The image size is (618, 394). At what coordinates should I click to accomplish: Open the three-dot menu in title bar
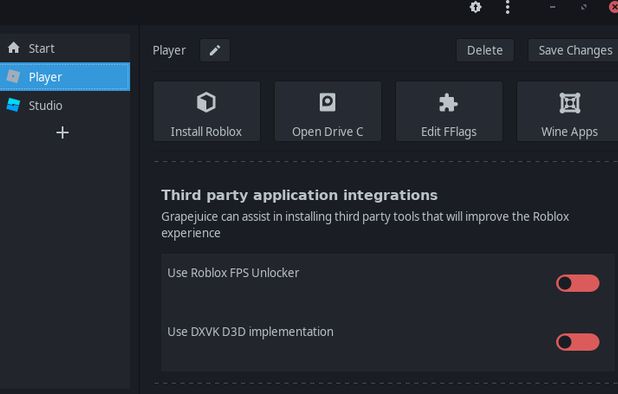pos(508,7)
